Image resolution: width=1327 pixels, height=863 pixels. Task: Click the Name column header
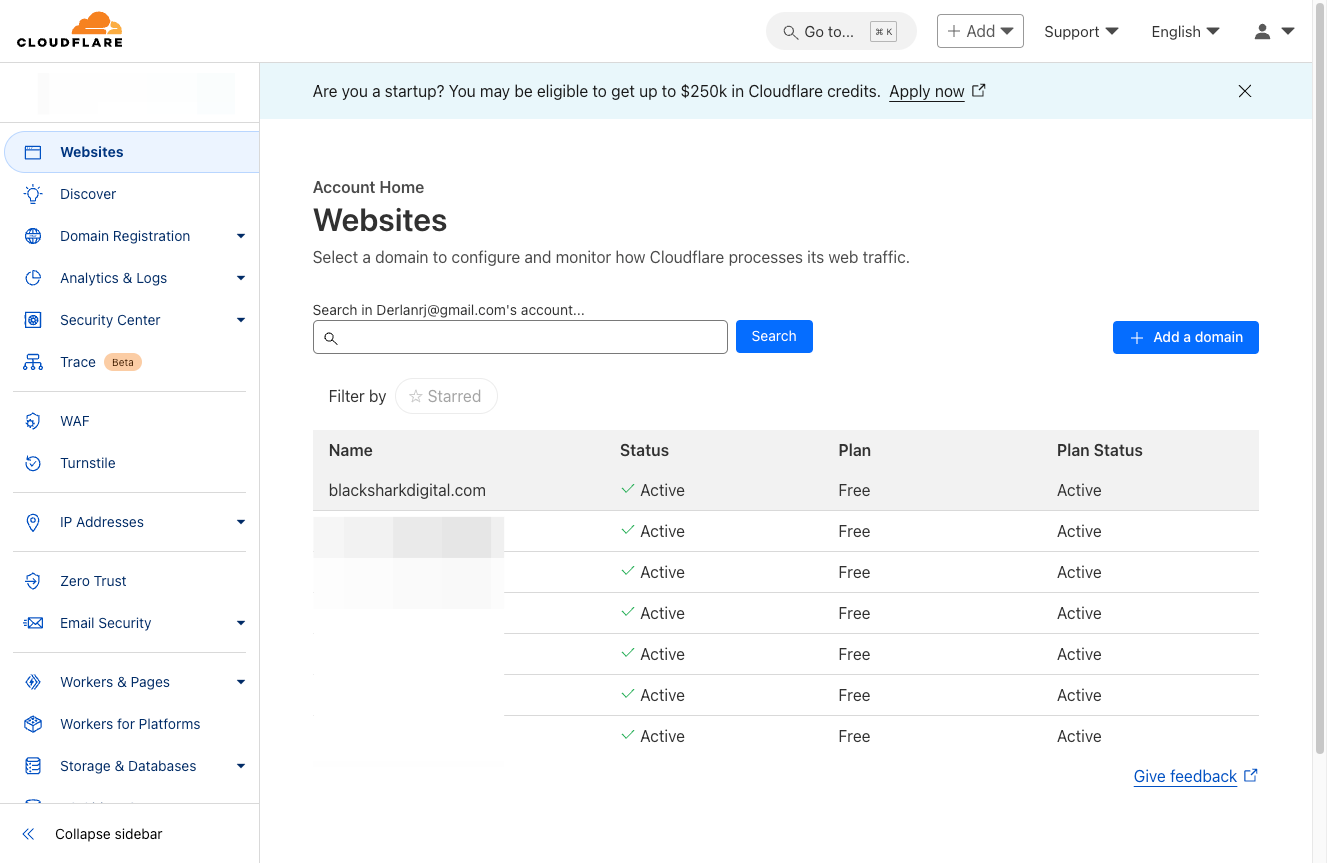click(350, 450)
